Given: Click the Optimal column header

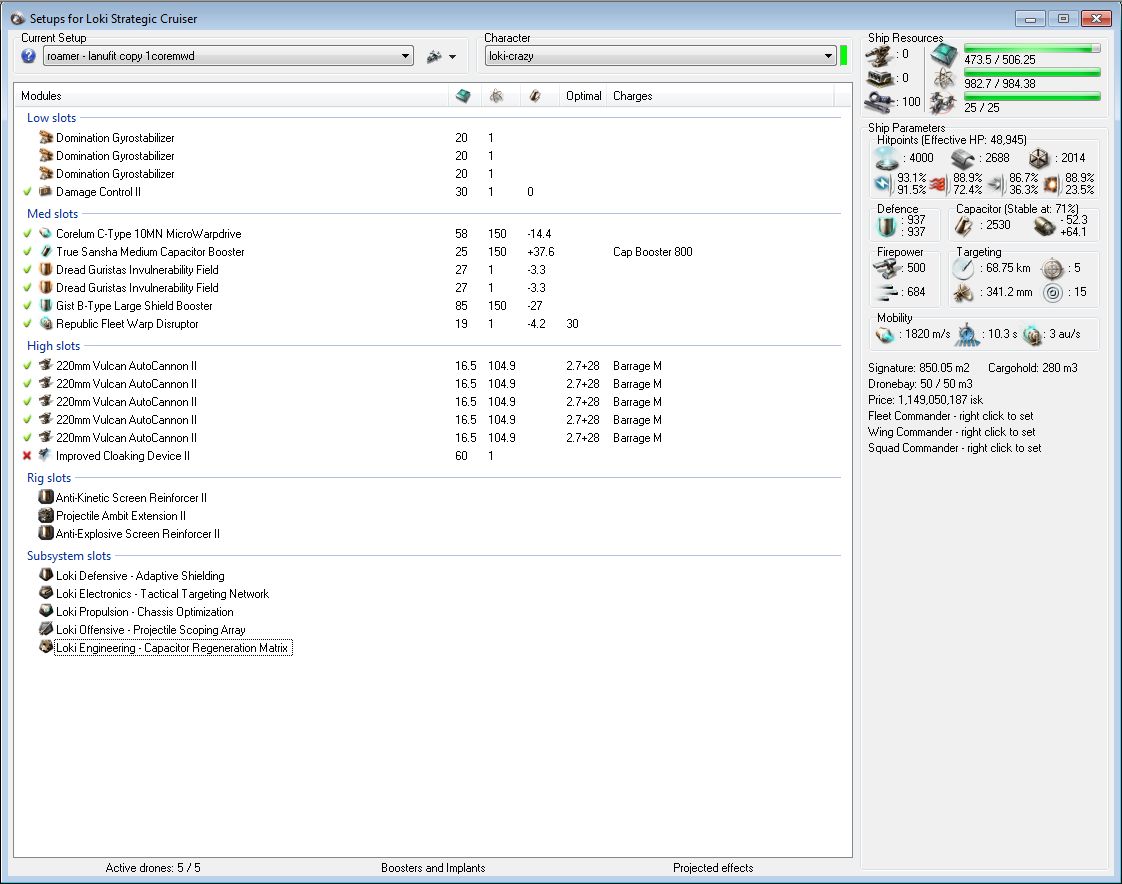Looking at the screenshot, I should point(583,96).
